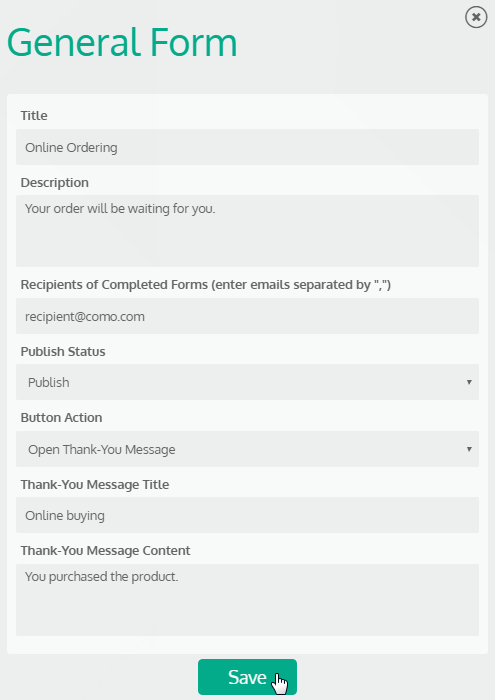Viewport: 495px width, 700px height.
Task: Click the Button Action label
Action: click(x=61, y=418)
